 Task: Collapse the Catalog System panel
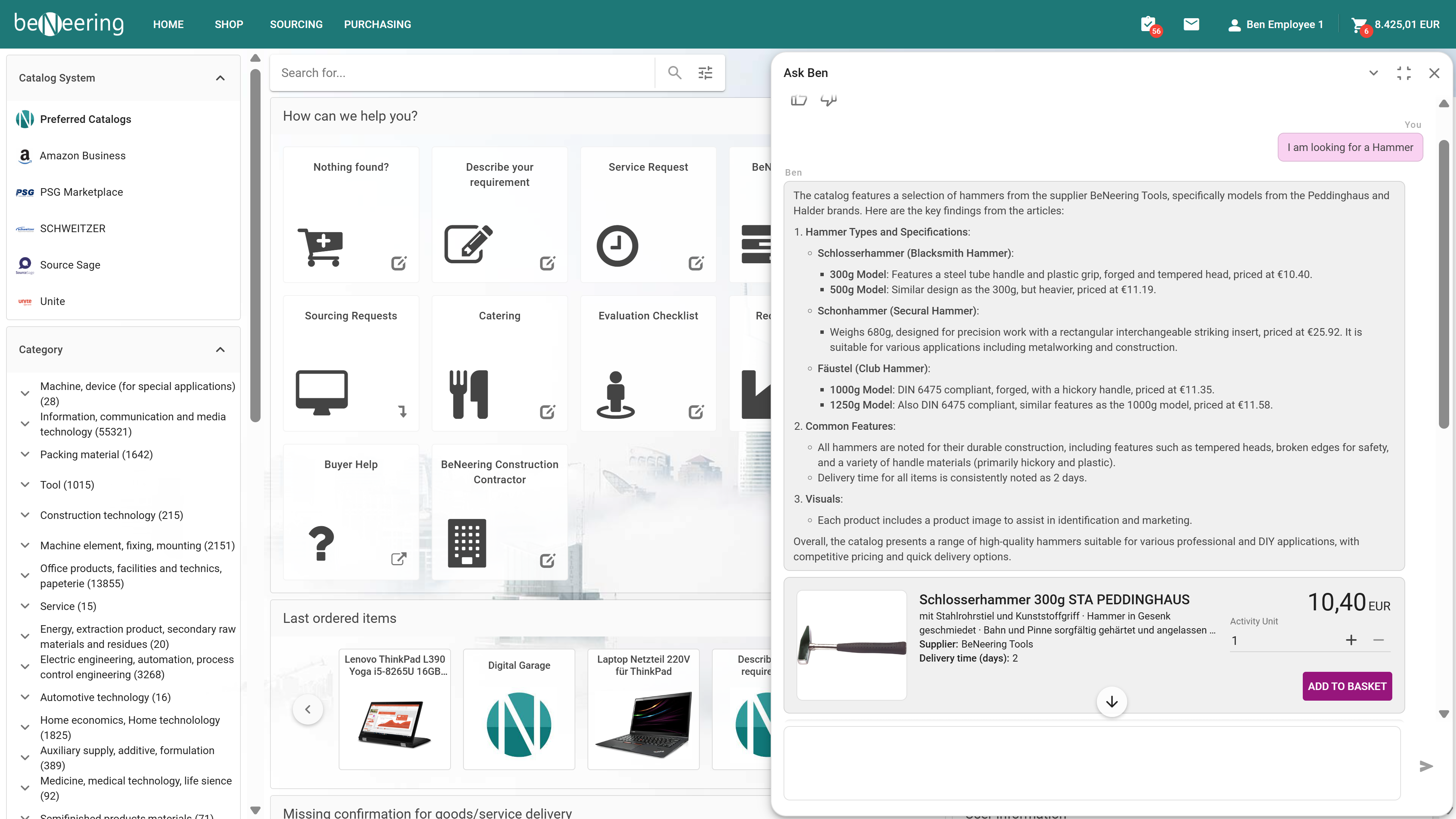[220, 78]
